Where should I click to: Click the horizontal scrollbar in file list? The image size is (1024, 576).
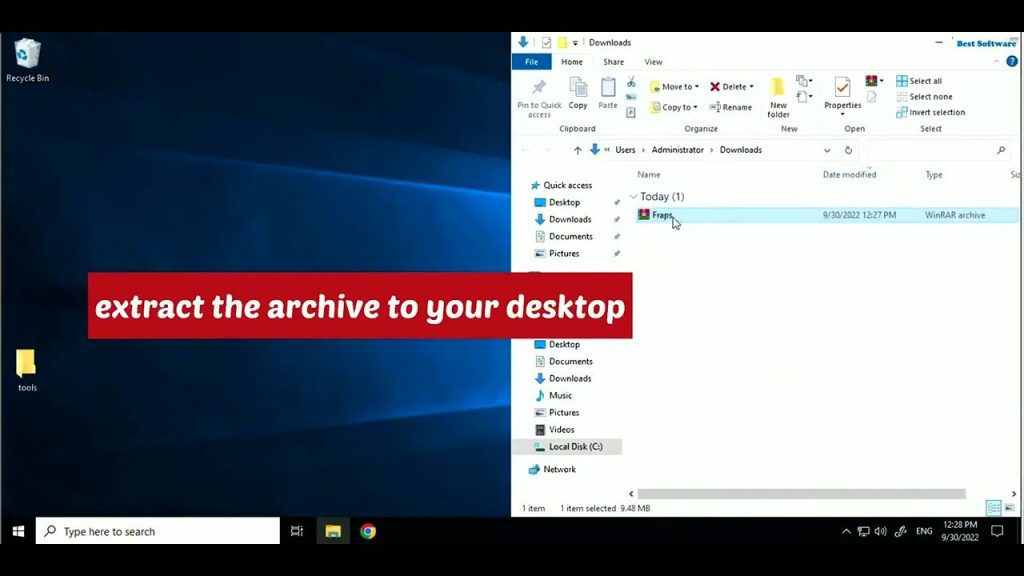click(x=800, y=494)
